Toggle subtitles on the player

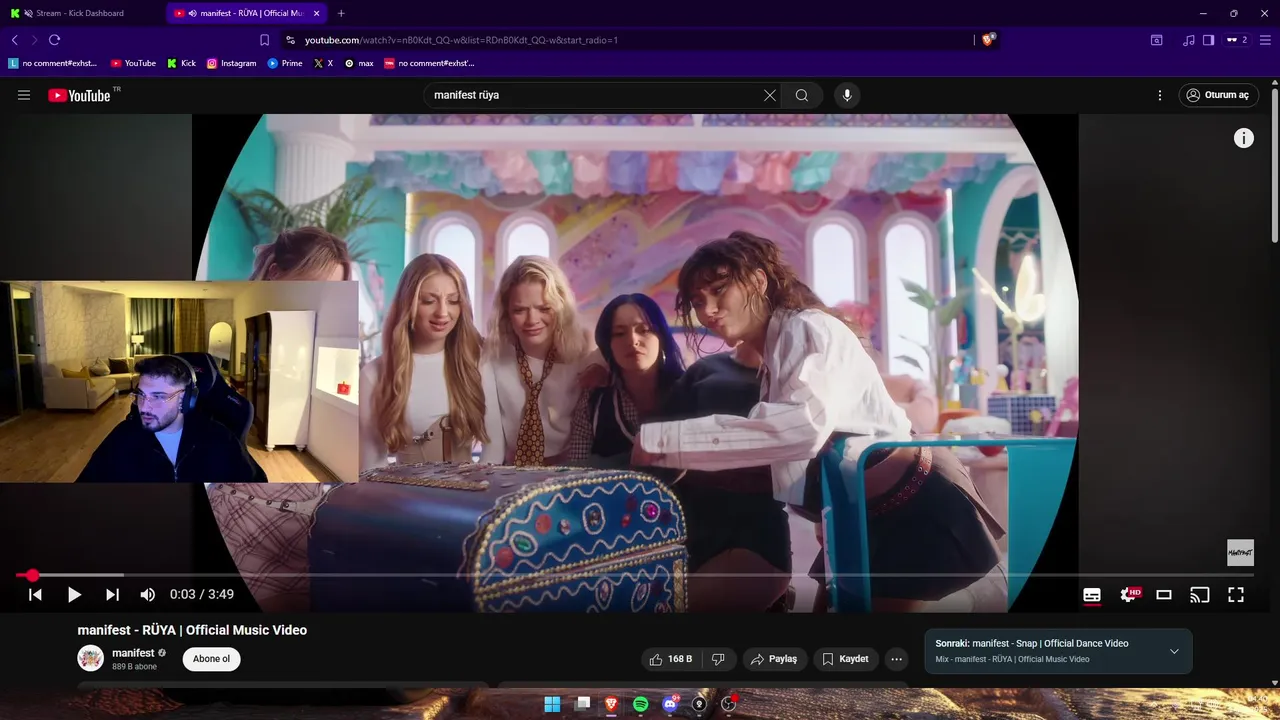[x=1092, y=594]
